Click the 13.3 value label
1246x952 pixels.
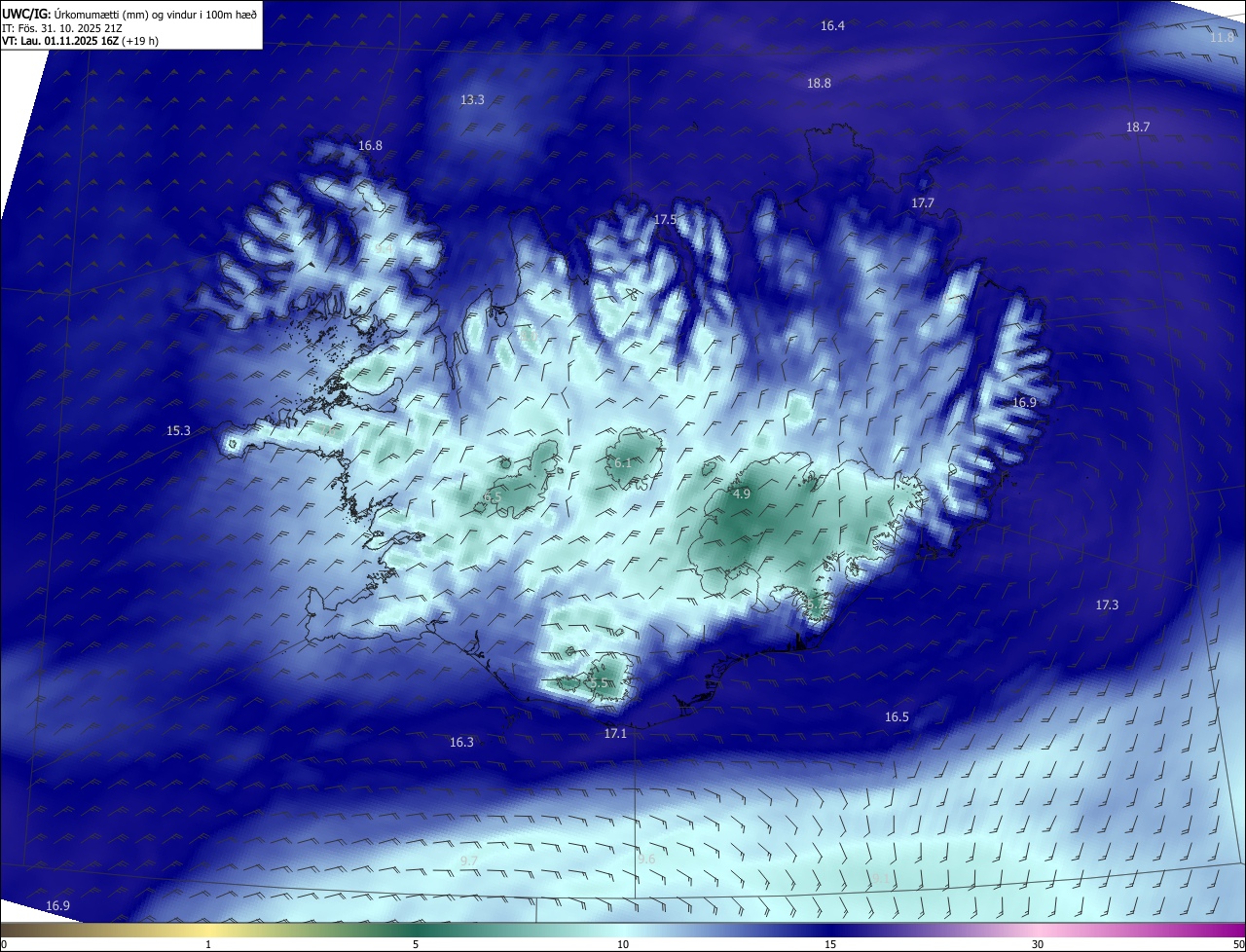[472, 100]
